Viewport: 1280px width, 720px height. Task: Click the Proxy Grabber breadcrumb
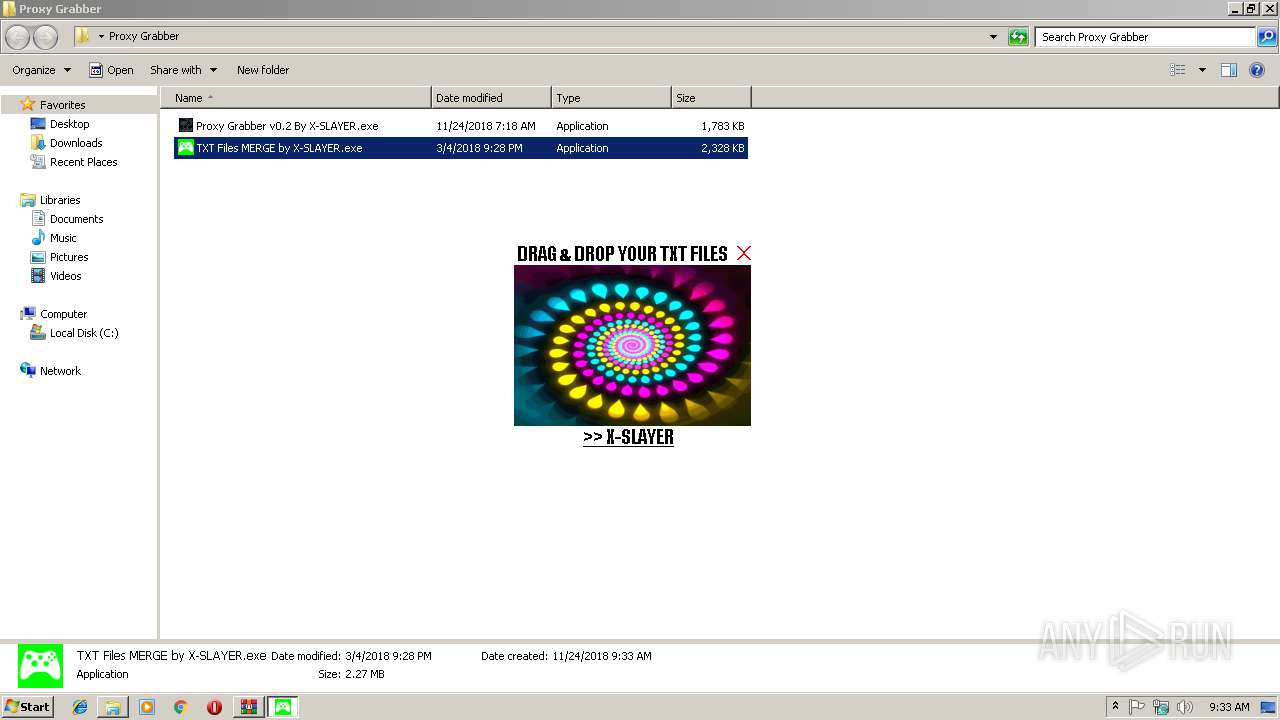144,36
